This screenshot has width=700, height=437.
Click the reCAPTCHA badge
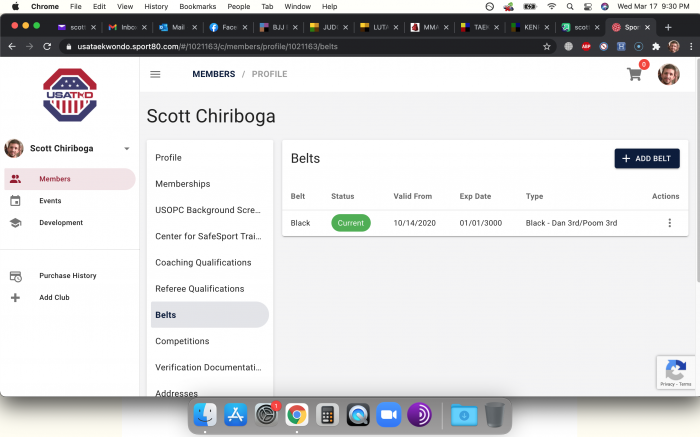[x=675, y=372]
